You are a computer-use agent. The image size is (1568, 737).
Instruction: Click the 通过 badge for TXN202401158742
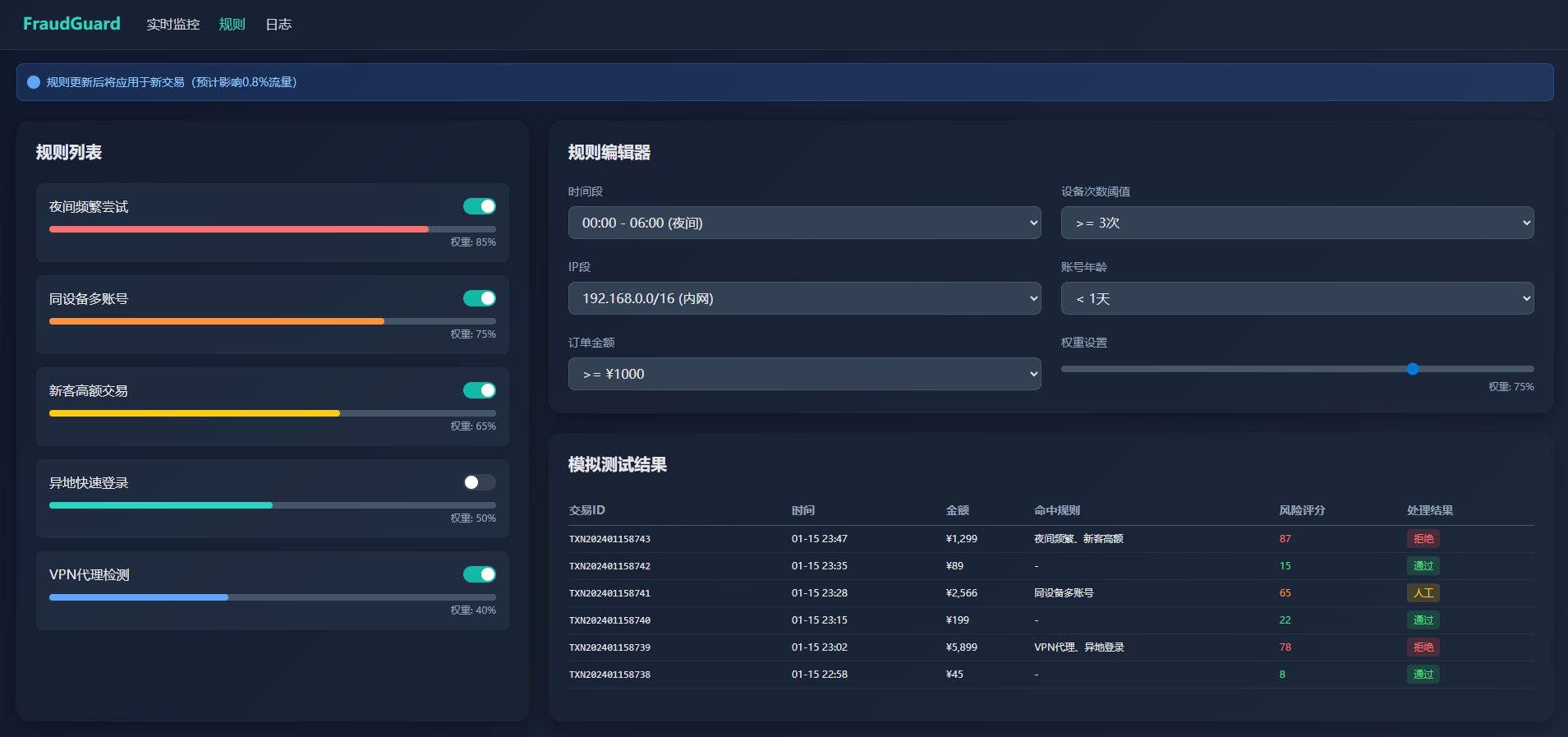click(1423, 566)
